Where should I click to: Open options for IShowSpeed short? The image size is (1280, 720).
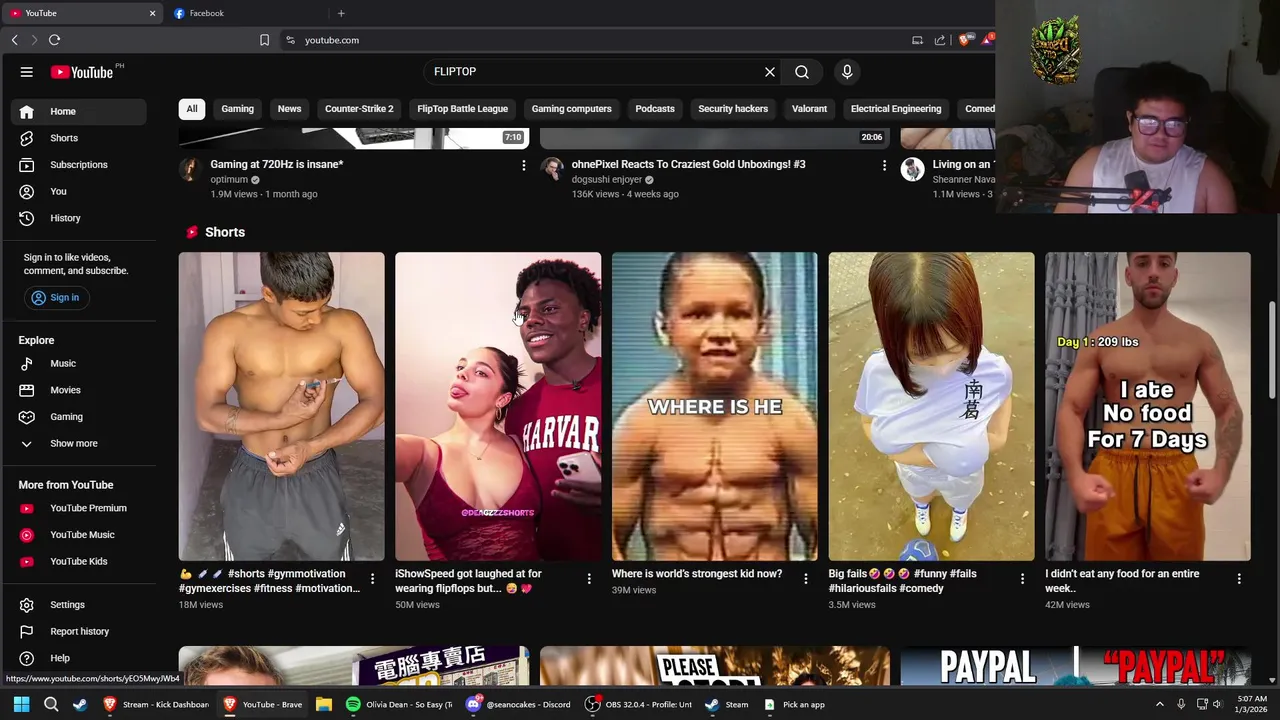pos(589,579)
